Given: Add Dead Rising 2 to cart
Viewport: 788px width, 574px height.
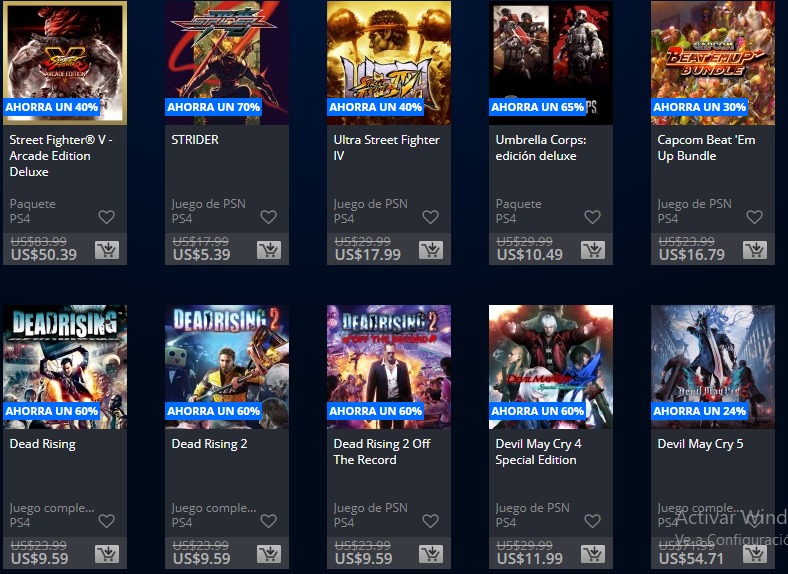Looking at the screenshot, I should (269, 554).
